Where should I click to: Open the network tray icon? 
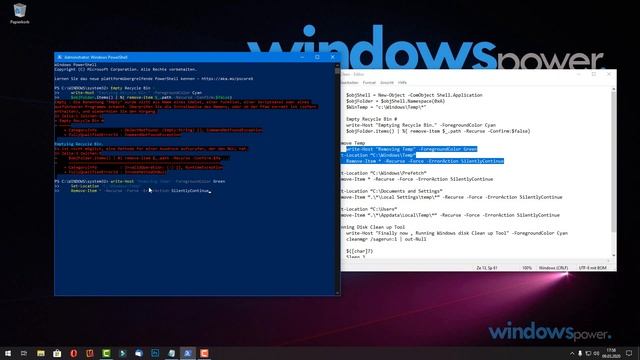[x=588, y=353]
